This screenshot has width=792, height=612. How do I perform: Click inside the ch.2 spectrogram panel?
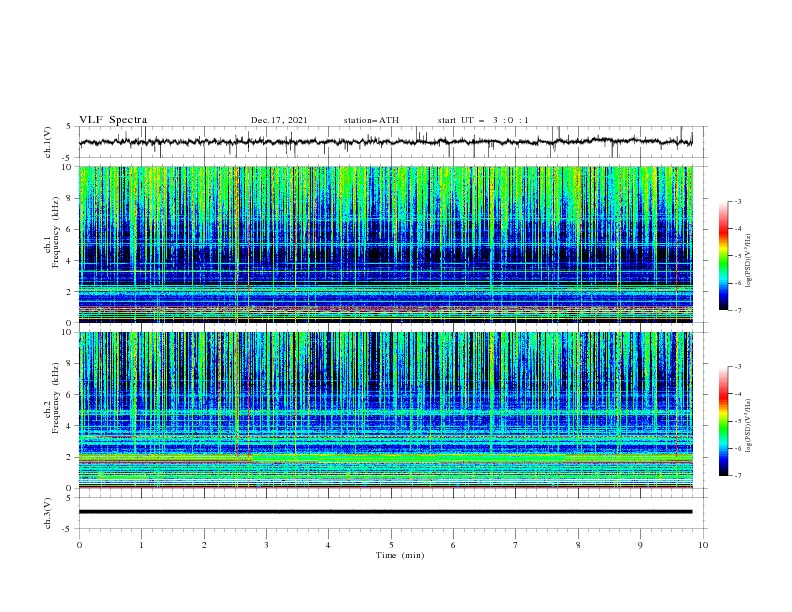tap(385, 410)
